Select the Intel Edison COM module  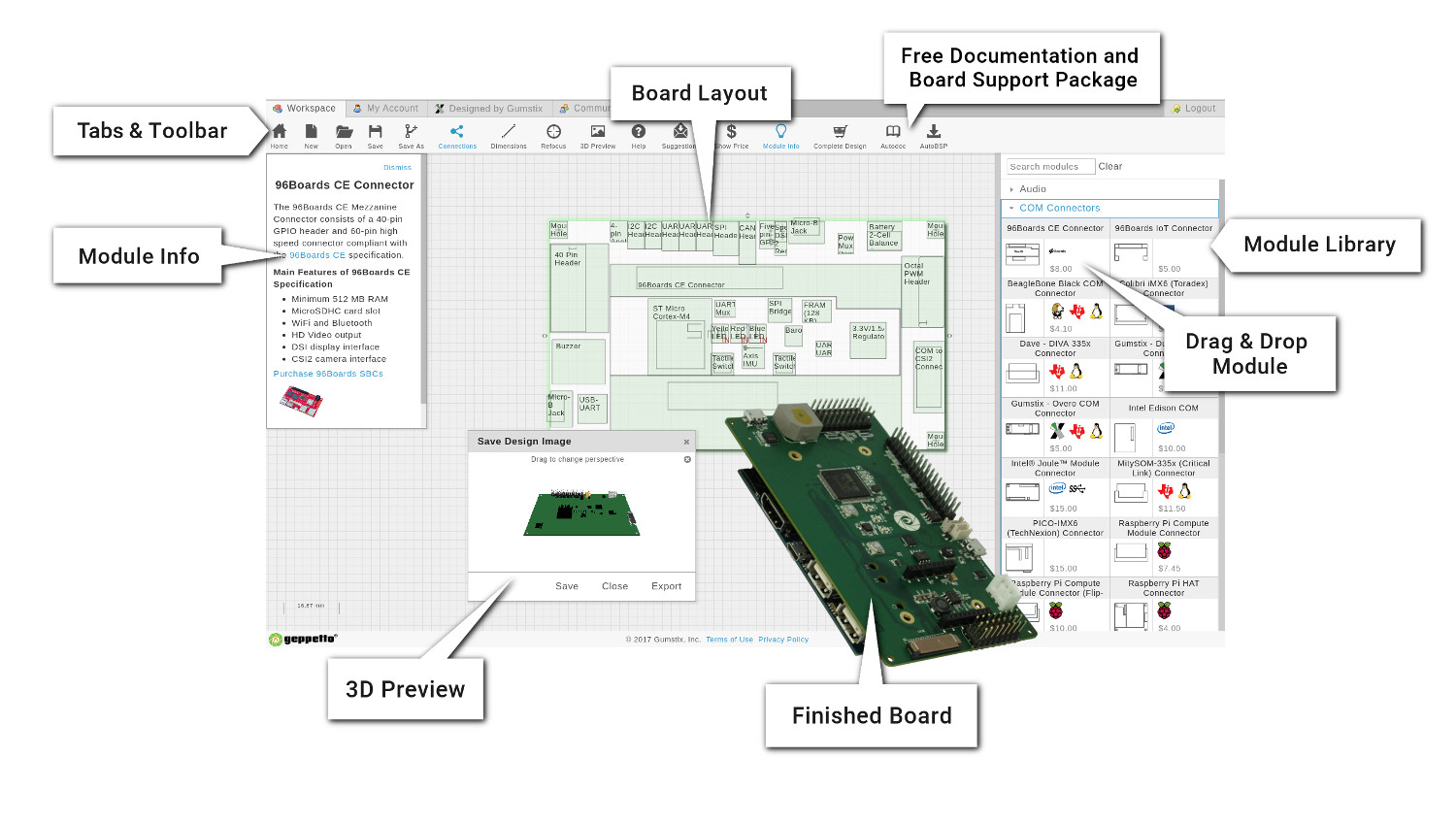(1164, 426)
